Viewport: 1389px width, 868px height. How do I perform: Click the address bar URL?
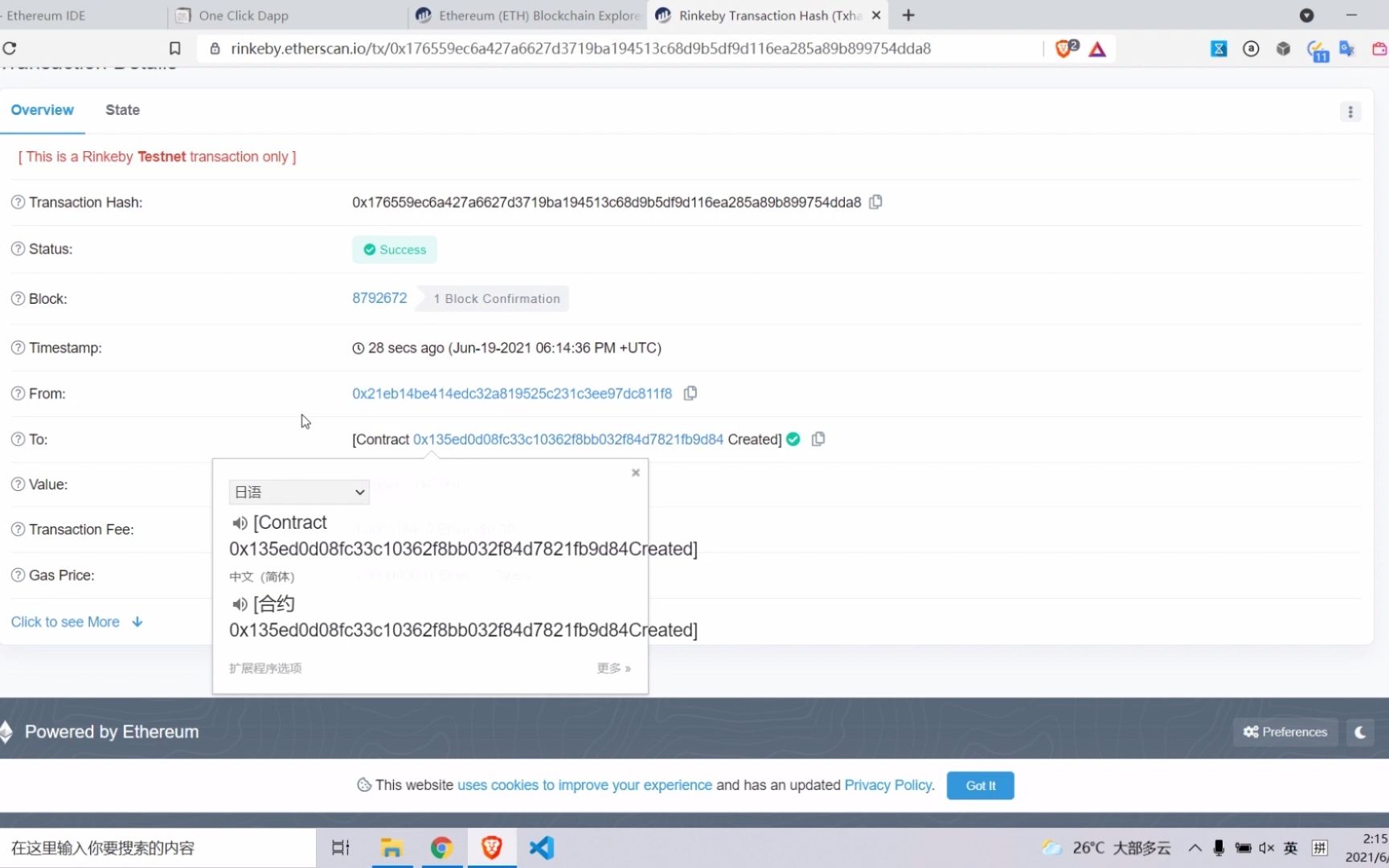pos(580,48)
